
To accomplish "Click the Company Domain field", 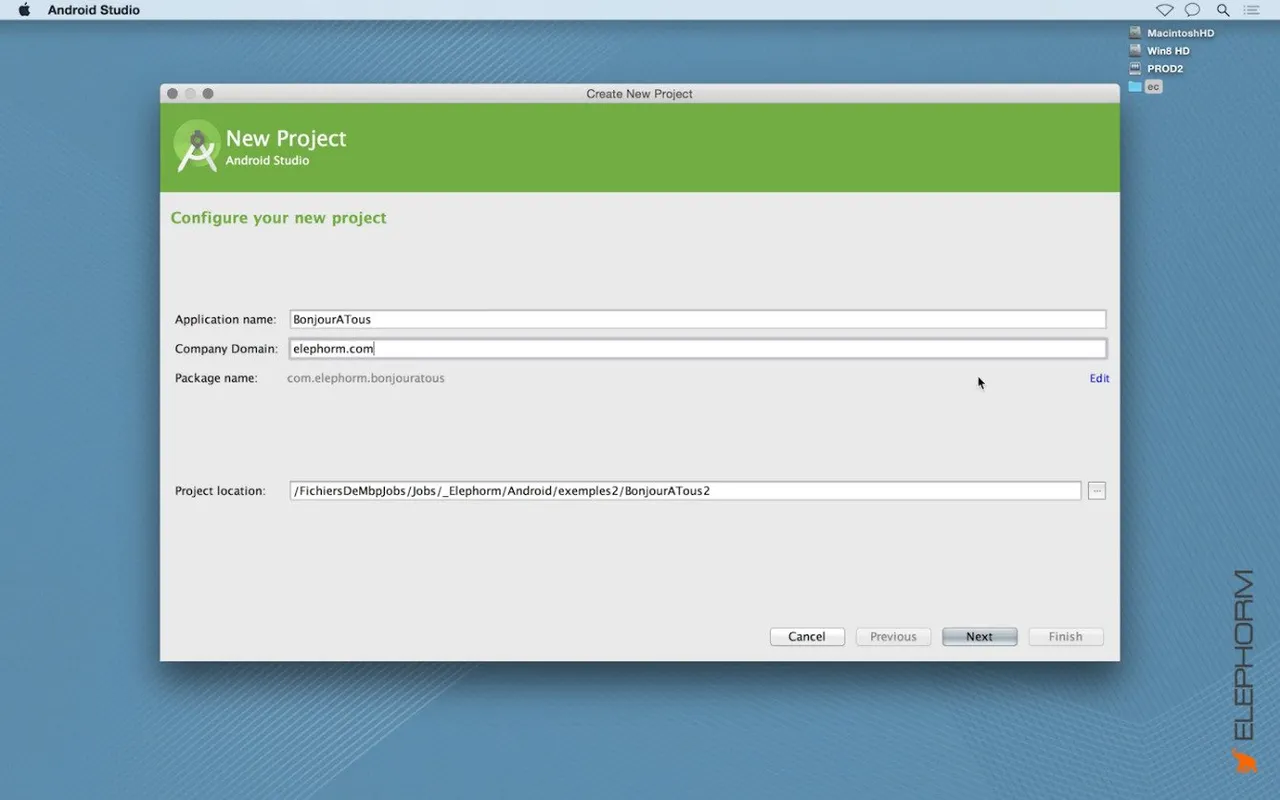I will pyautogui.click(x=698, y=349).
